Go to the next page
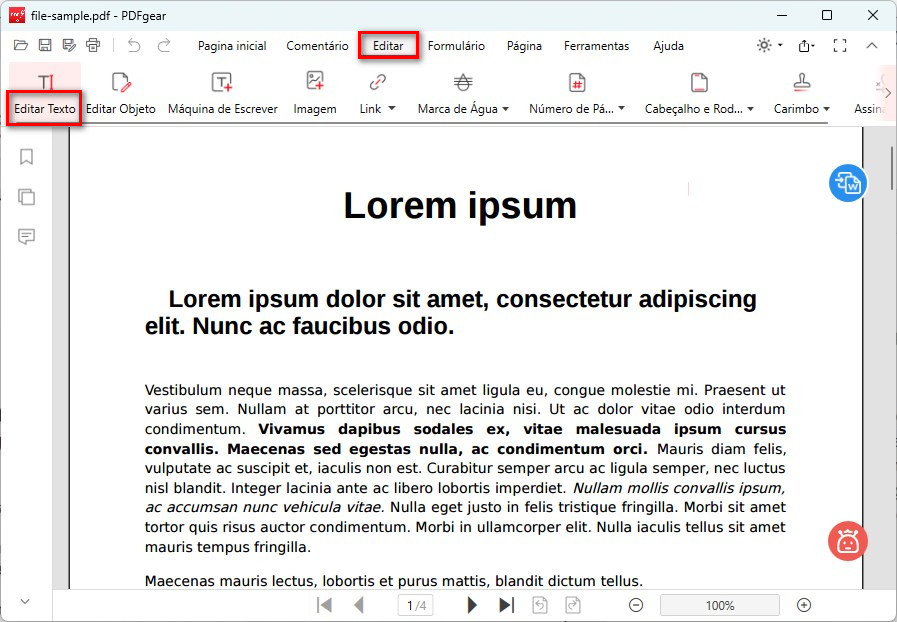 (x=472, y=605)
